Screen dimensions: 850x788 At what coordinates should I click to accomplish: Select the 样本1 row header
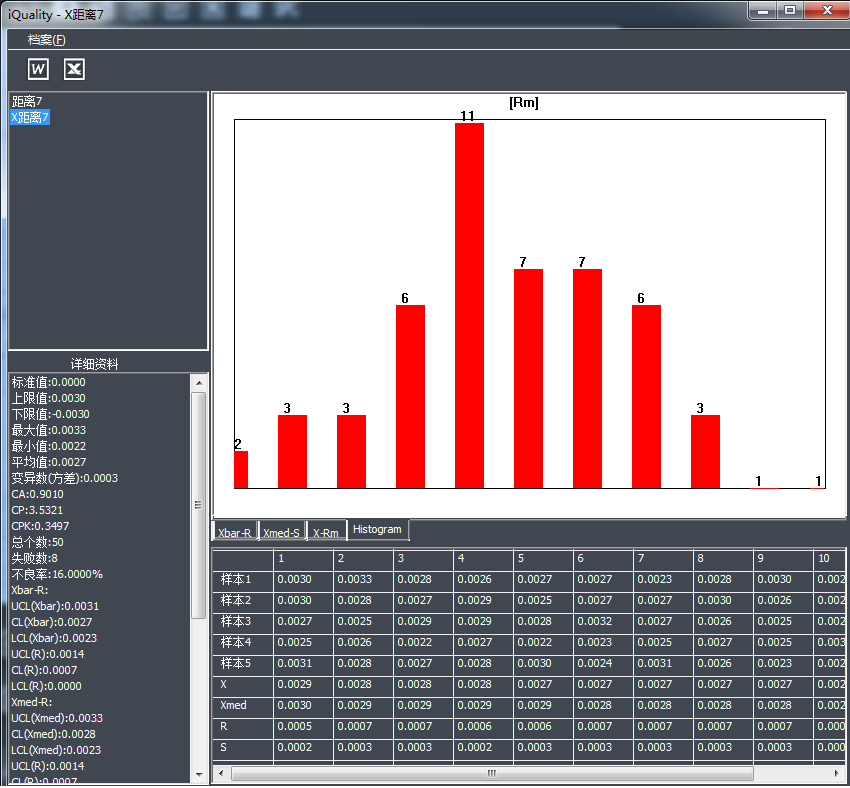pyautogui.click(x=236, y=580)
